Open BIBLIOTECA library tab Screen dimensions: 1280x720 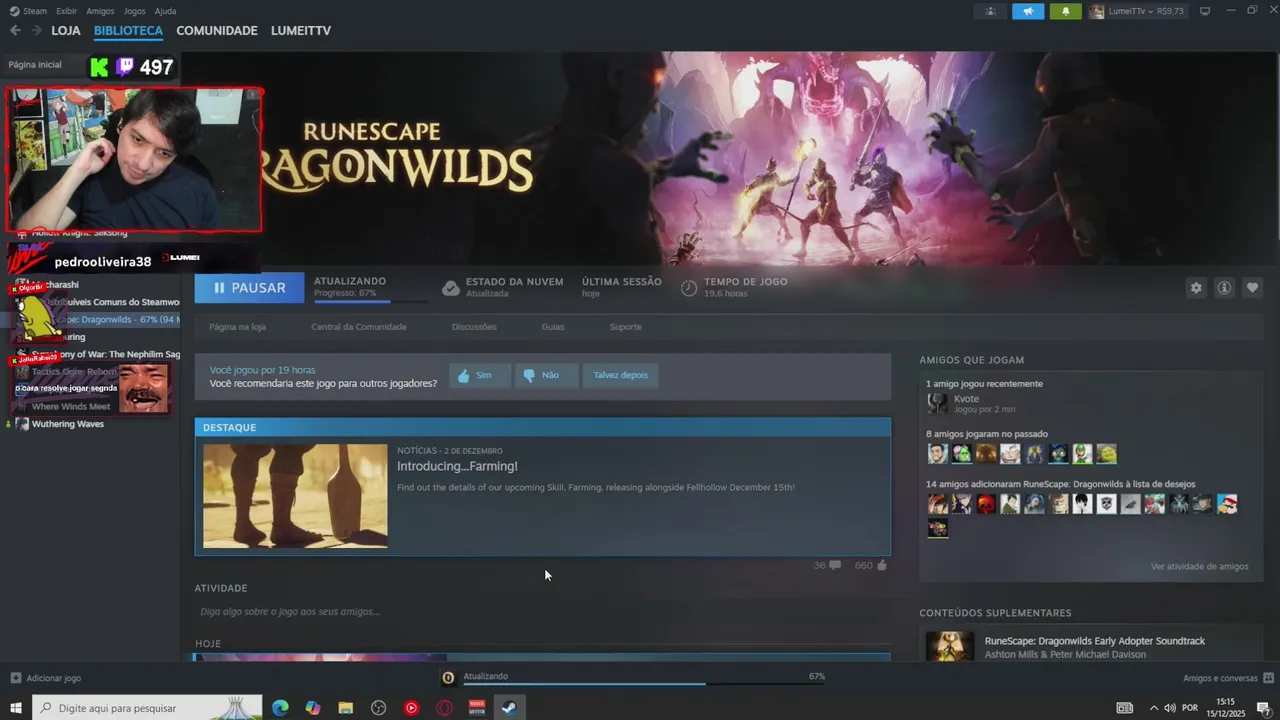point(128,31)
